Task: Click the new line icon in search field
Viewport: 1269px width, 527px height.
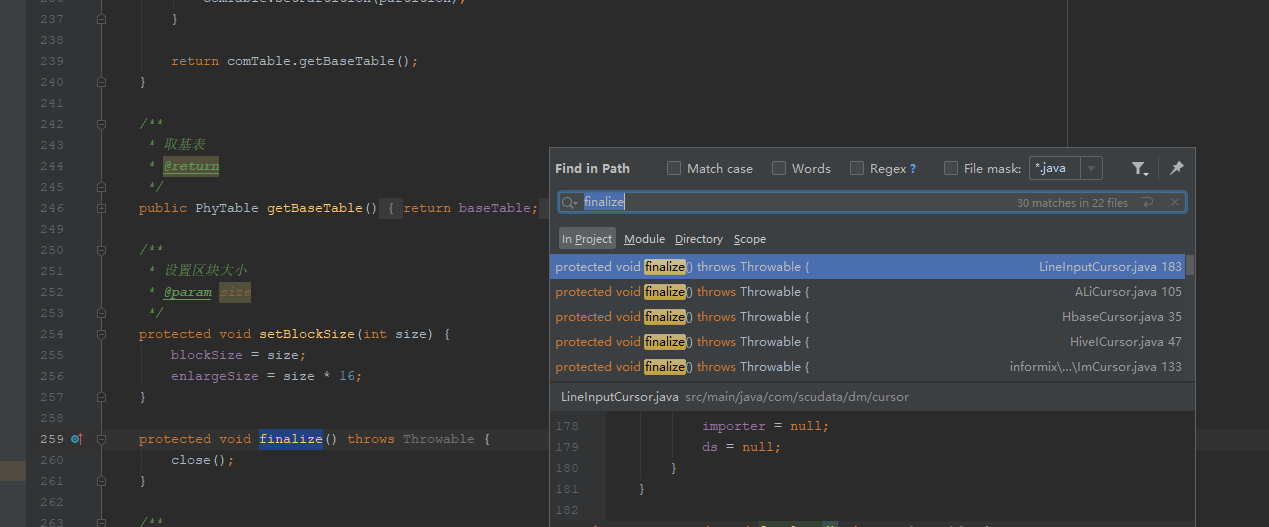Action: pyautogui.click(x=1148, y=202)
